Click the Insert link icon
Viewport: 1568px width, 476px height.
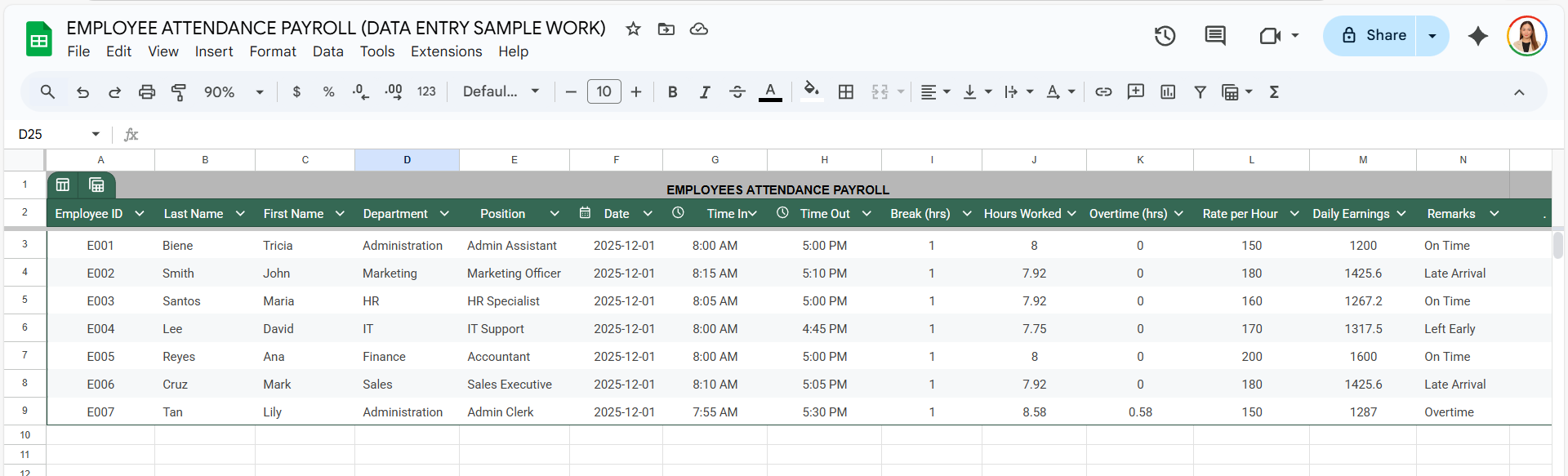(1103, 92)
